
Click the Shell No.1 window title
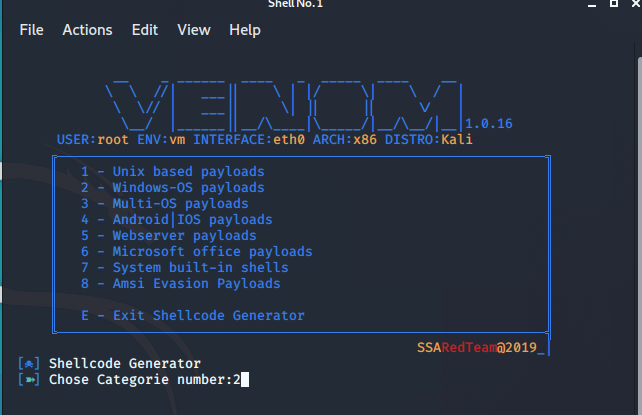(295, 4)
